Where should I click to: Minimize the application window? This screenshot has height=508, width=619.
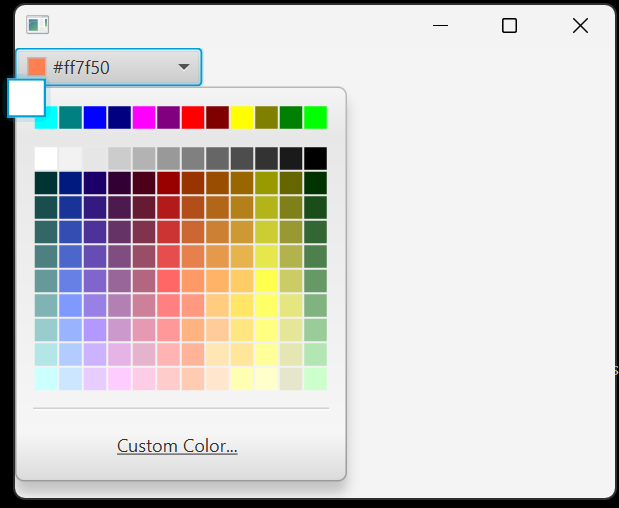[x=440, y=25]
